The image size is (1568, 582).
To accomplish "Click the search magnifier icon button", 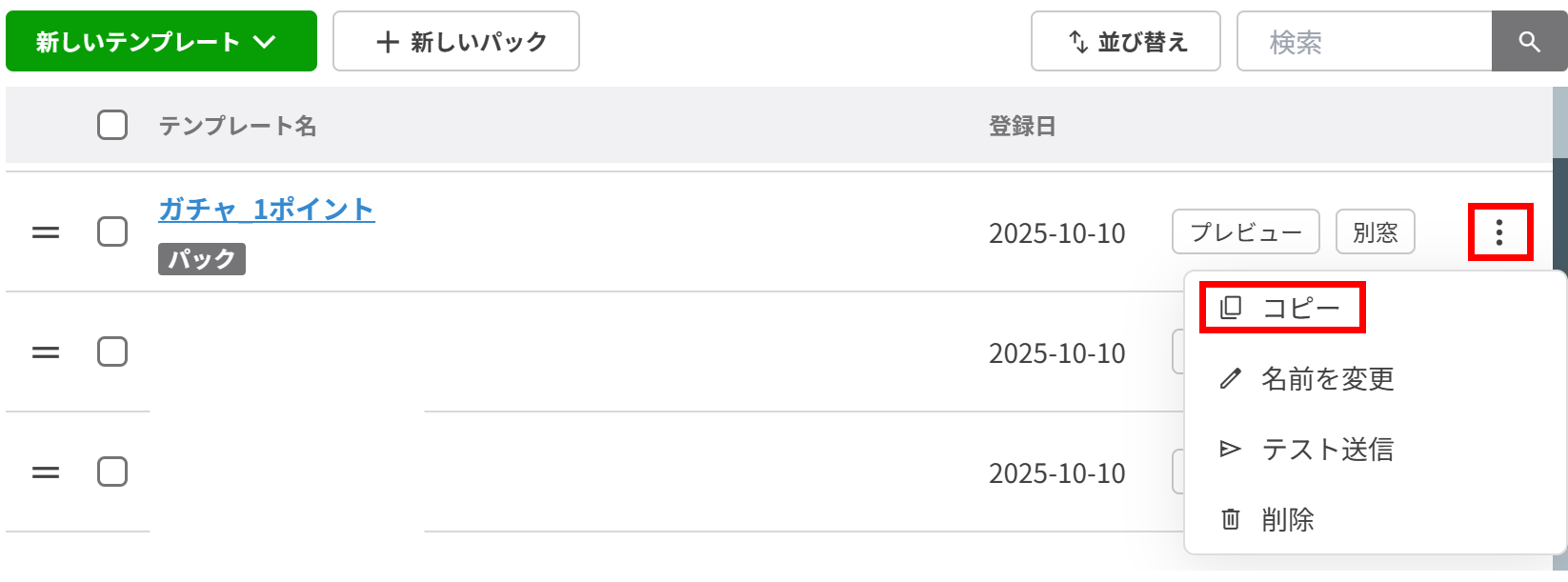I will (x=1529, y=42).
